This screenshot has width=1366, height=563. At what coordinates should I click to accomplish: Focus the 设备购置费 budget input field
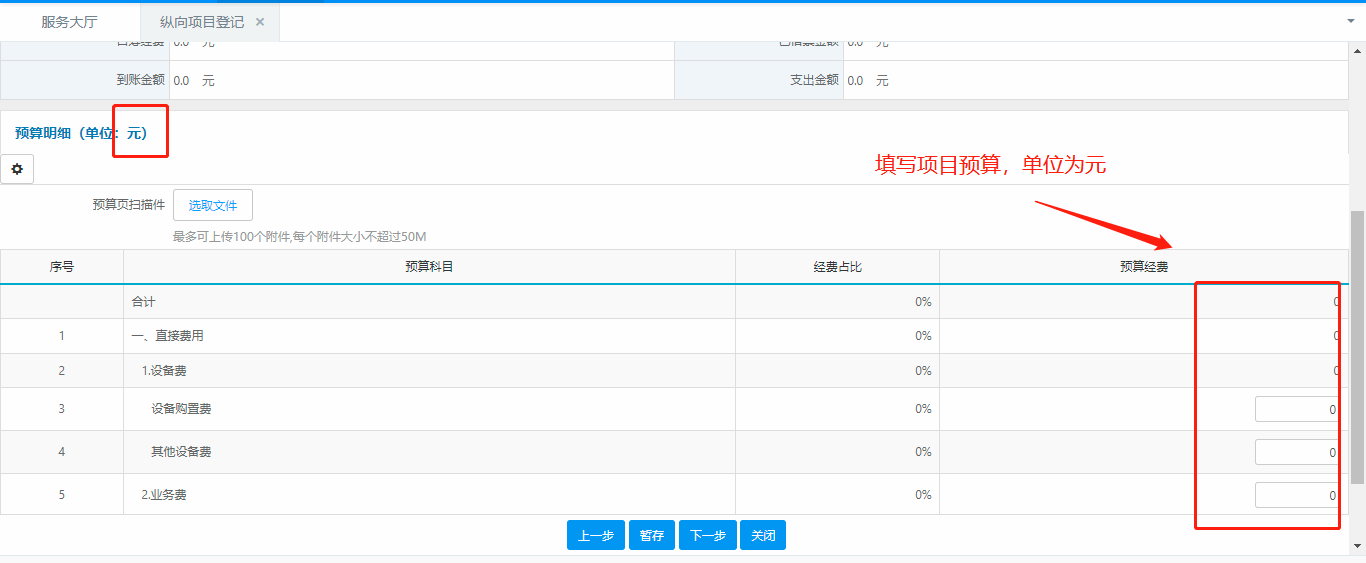1297,409
